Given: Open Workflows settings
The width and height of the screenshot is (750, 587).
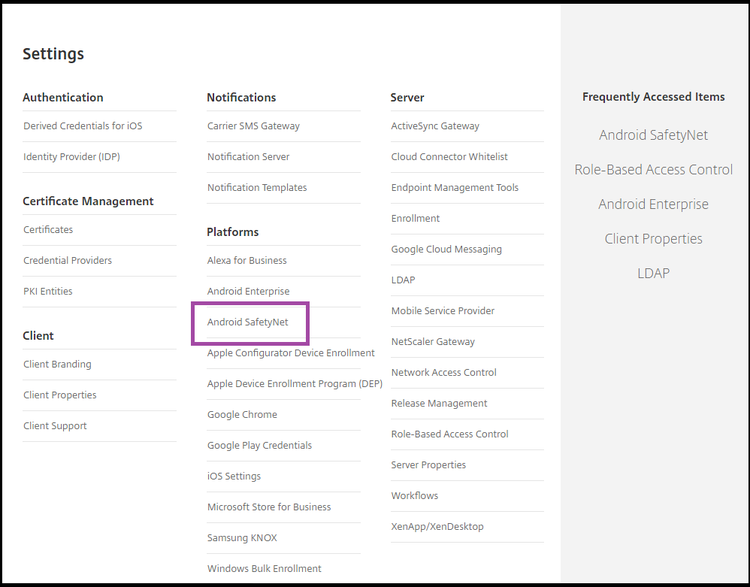Looking at the screenshot, I should (x=415, y=496).
